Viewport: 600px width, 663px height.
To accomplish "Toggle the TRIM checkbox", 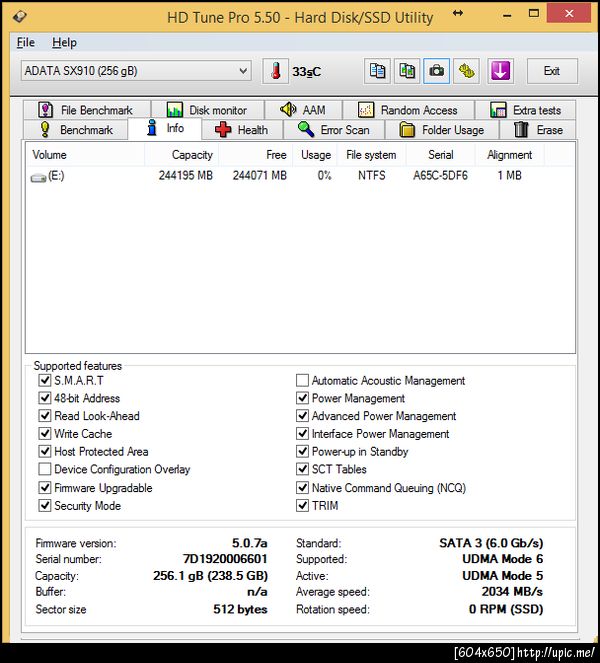I will (x=302, y=505).
